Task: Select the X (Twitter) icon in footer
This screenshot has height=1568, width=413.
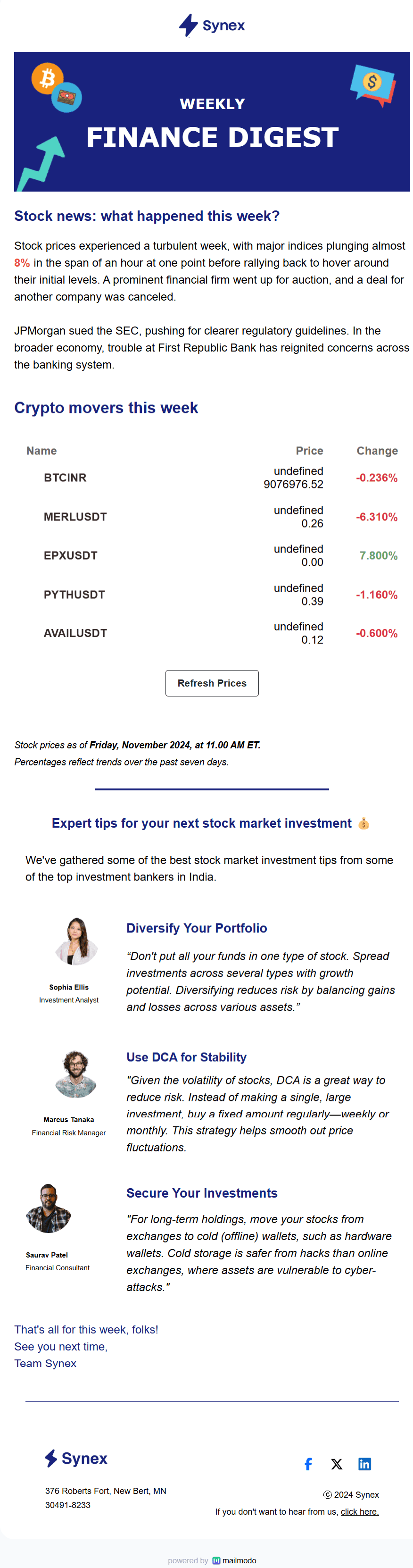Action: click(336, 1464)
